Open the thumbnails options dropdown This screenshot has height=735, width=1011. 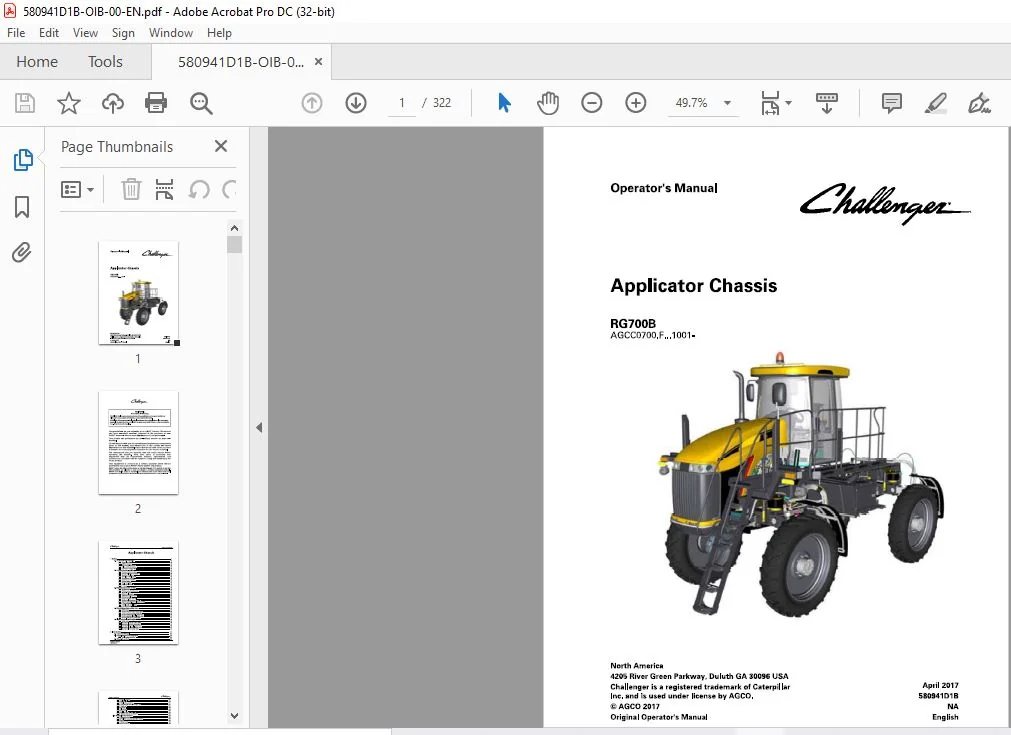point(77,190)
